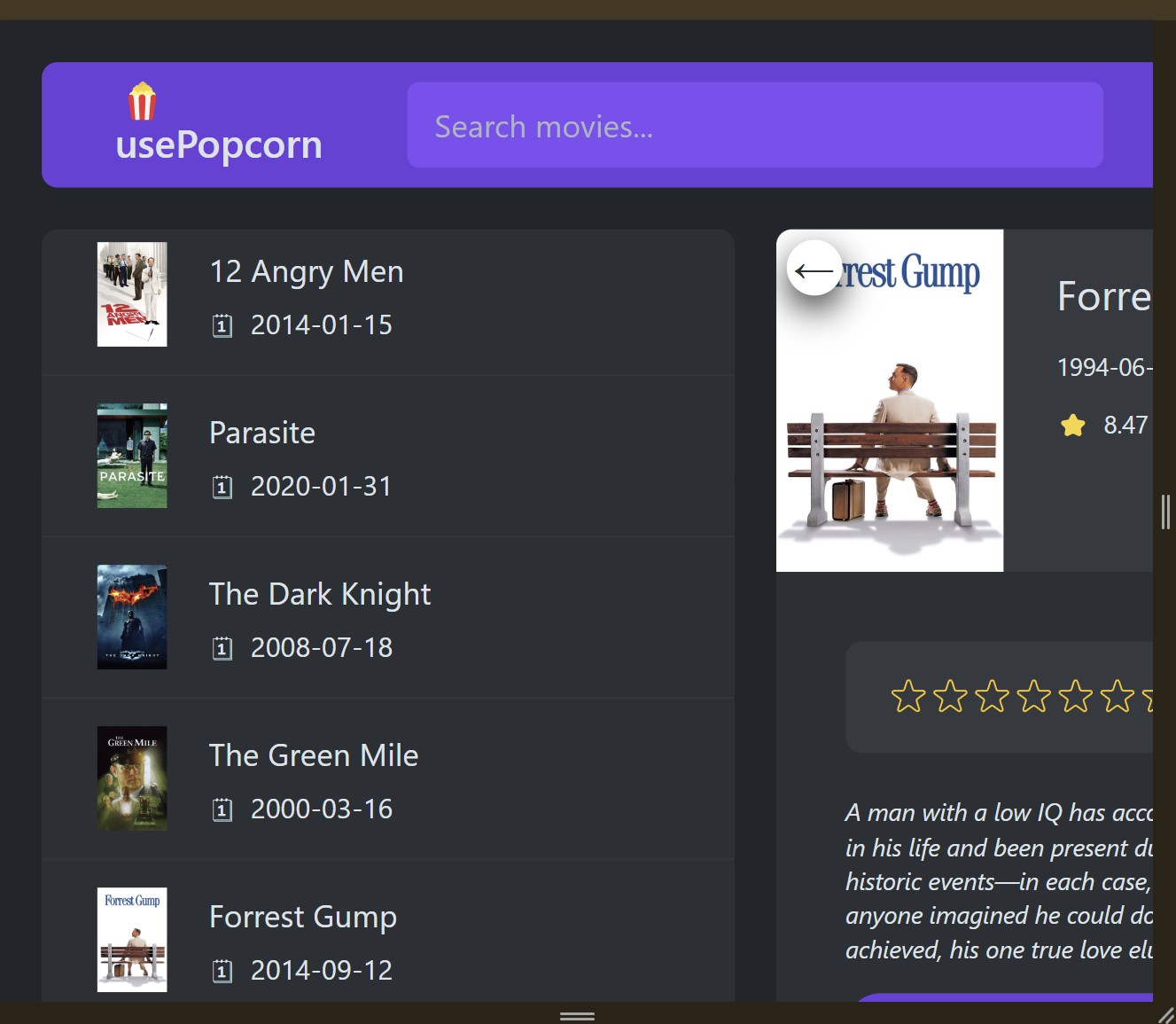This screenshot has height=1024, width=1176.
Task: Click the popcorn logo icon
Action: (x=142, y=101)
